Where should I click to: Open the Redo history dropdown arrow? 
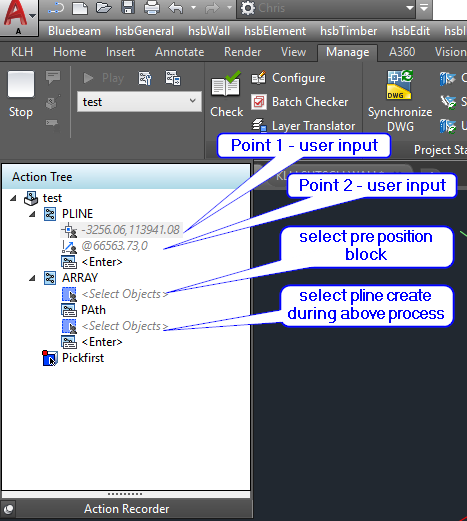pos(229,7)
